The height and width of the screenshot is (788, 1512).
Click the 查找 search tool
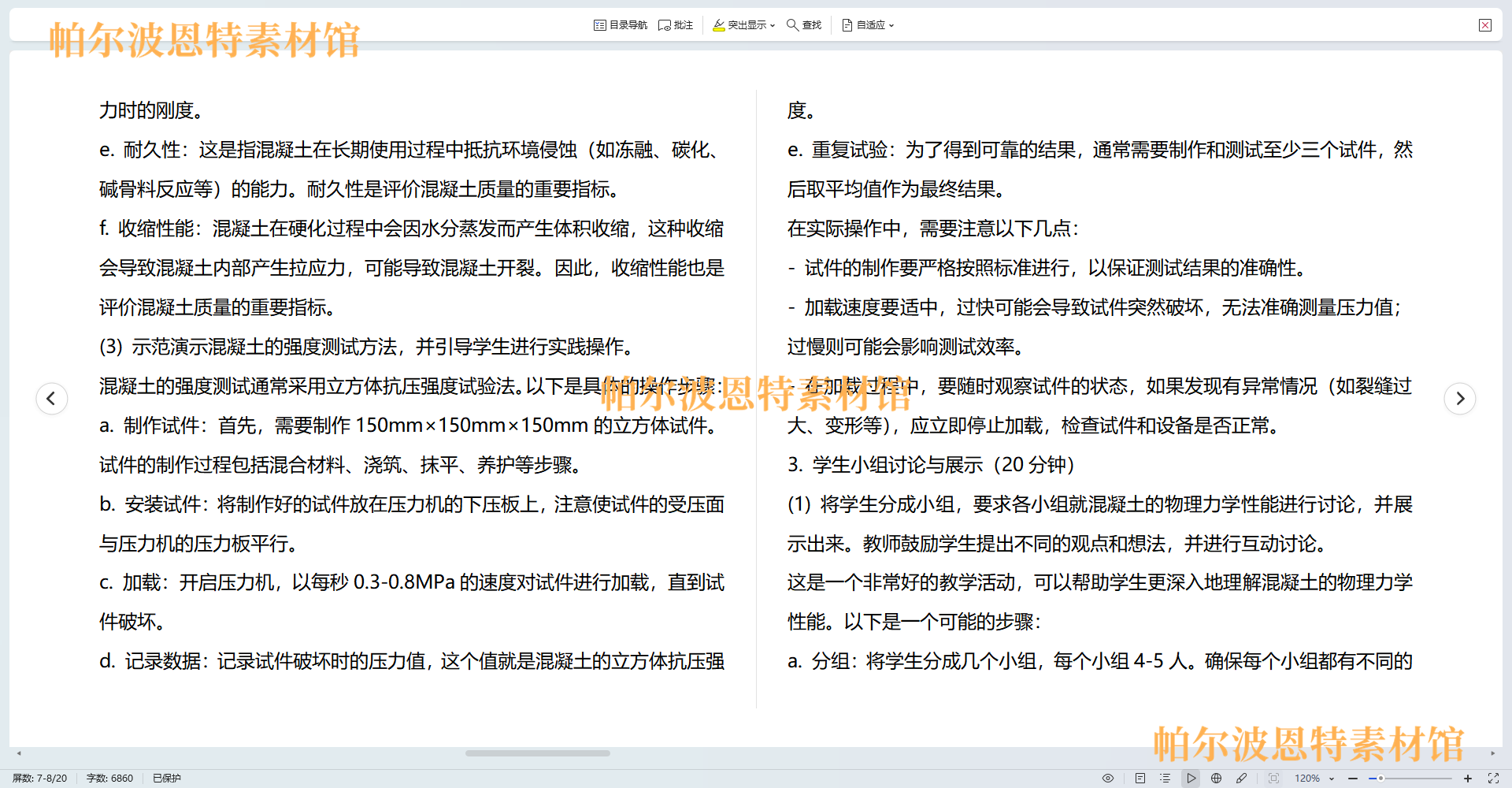[x=804, y=25]
